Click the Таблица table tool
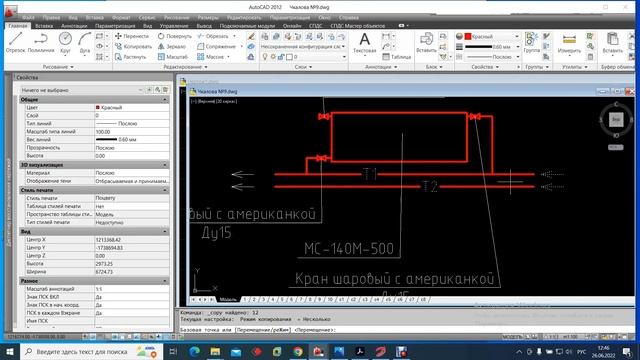 pos(397,57)
